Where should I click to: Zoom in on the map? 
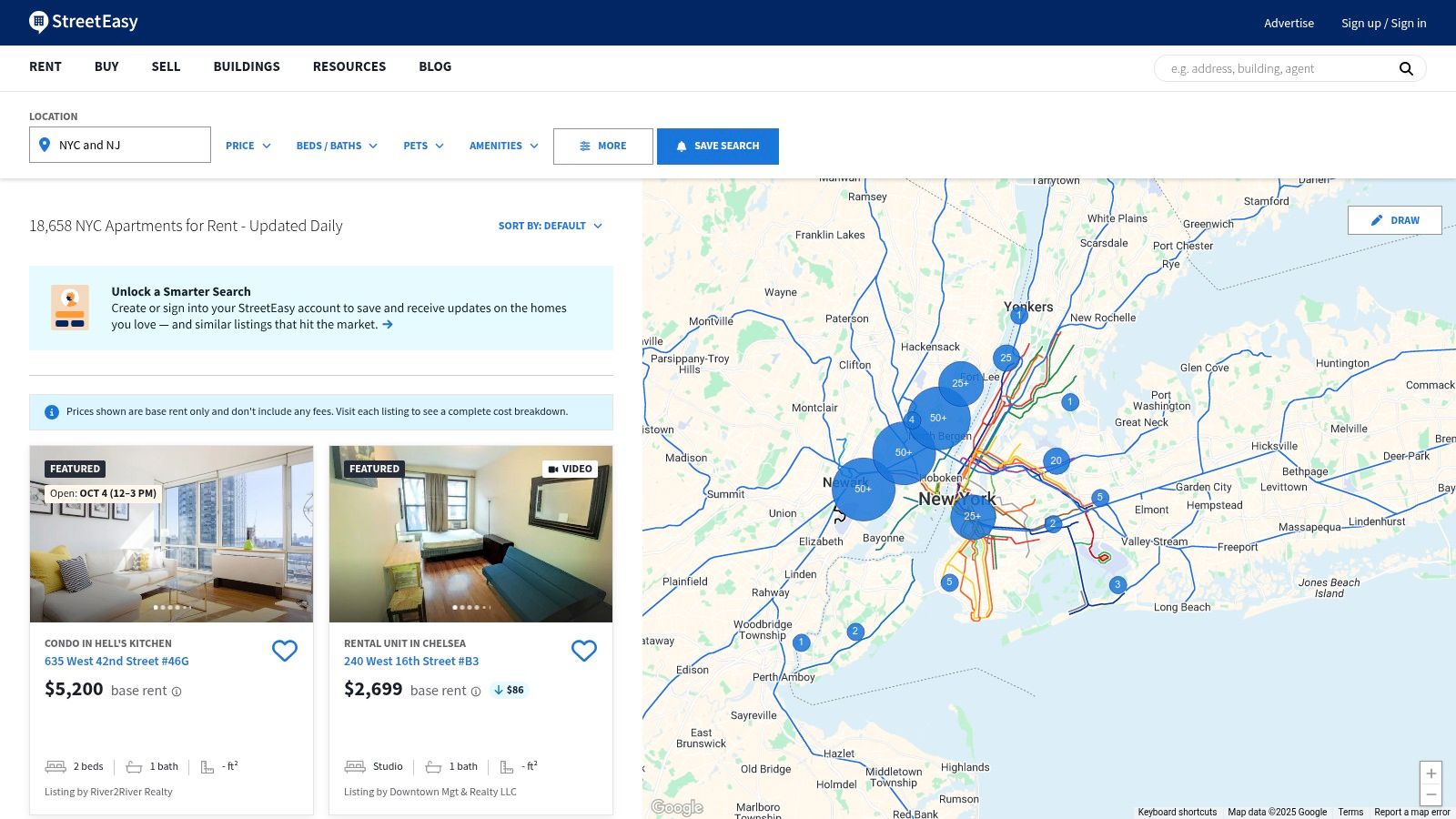[1431, 773]
